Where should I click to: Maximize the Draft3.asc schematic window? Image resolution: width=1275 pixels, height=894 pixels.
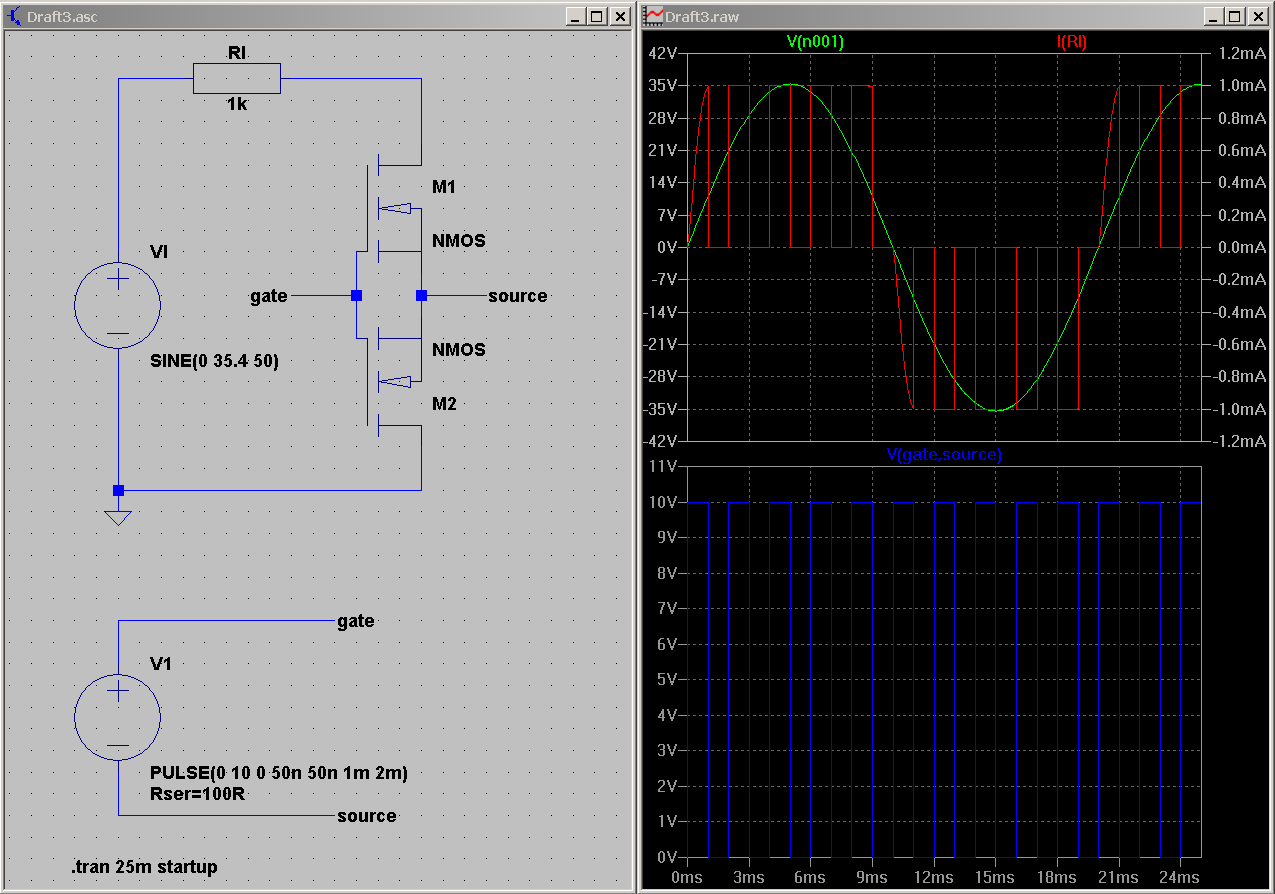[x=597, y=17]
